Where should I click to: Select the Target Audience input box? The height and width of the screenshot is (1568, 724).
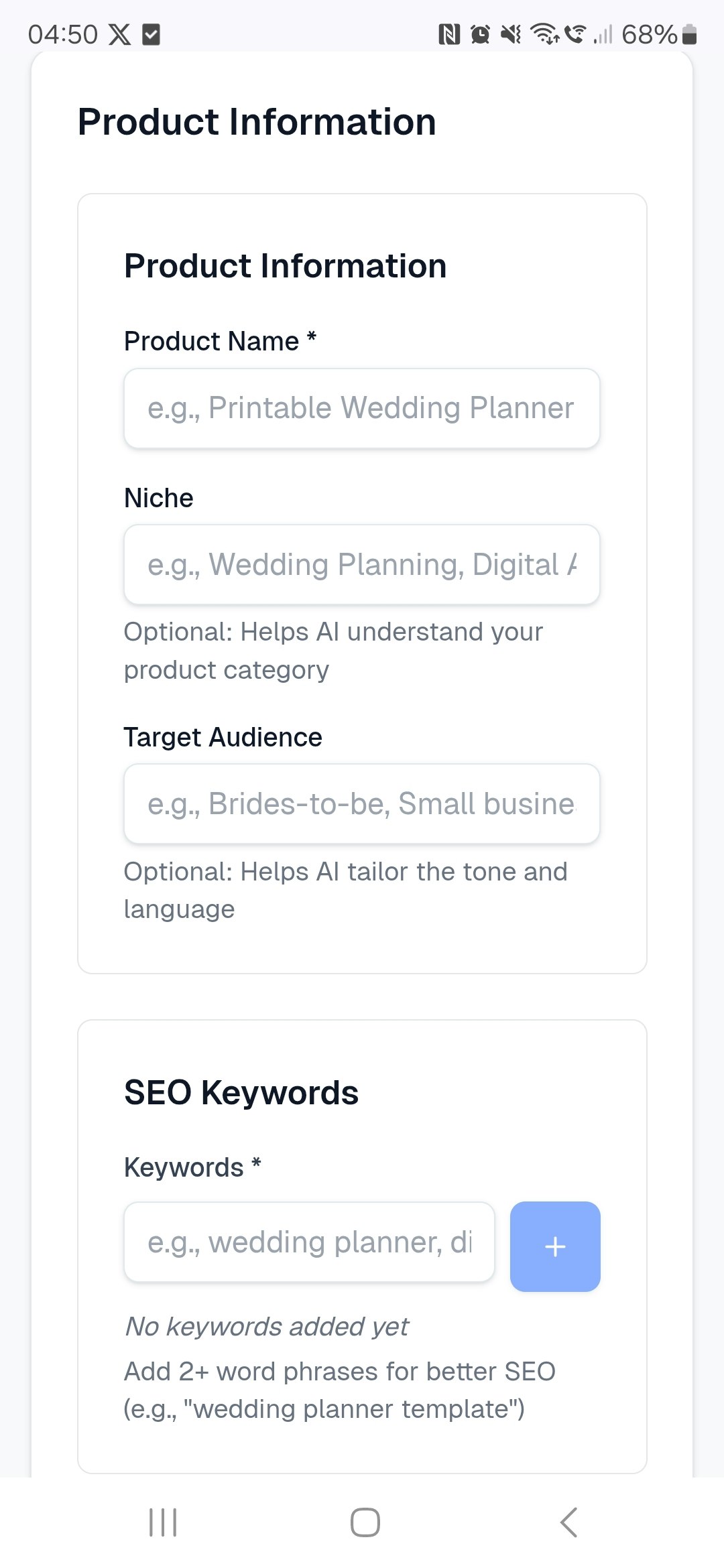coord(361,804)
